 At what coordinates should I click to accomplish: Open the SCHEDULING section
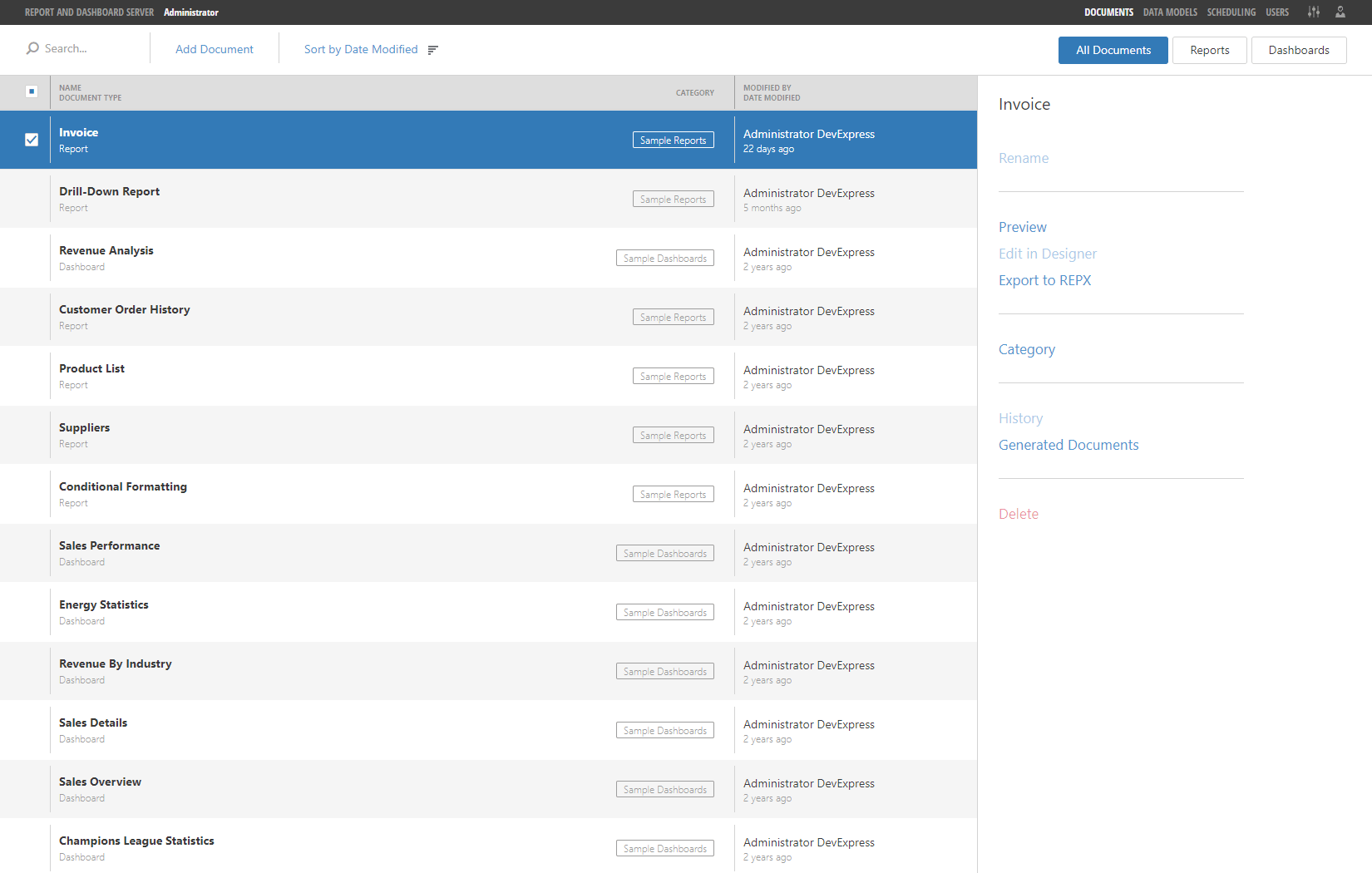[x=1231, y=12]
